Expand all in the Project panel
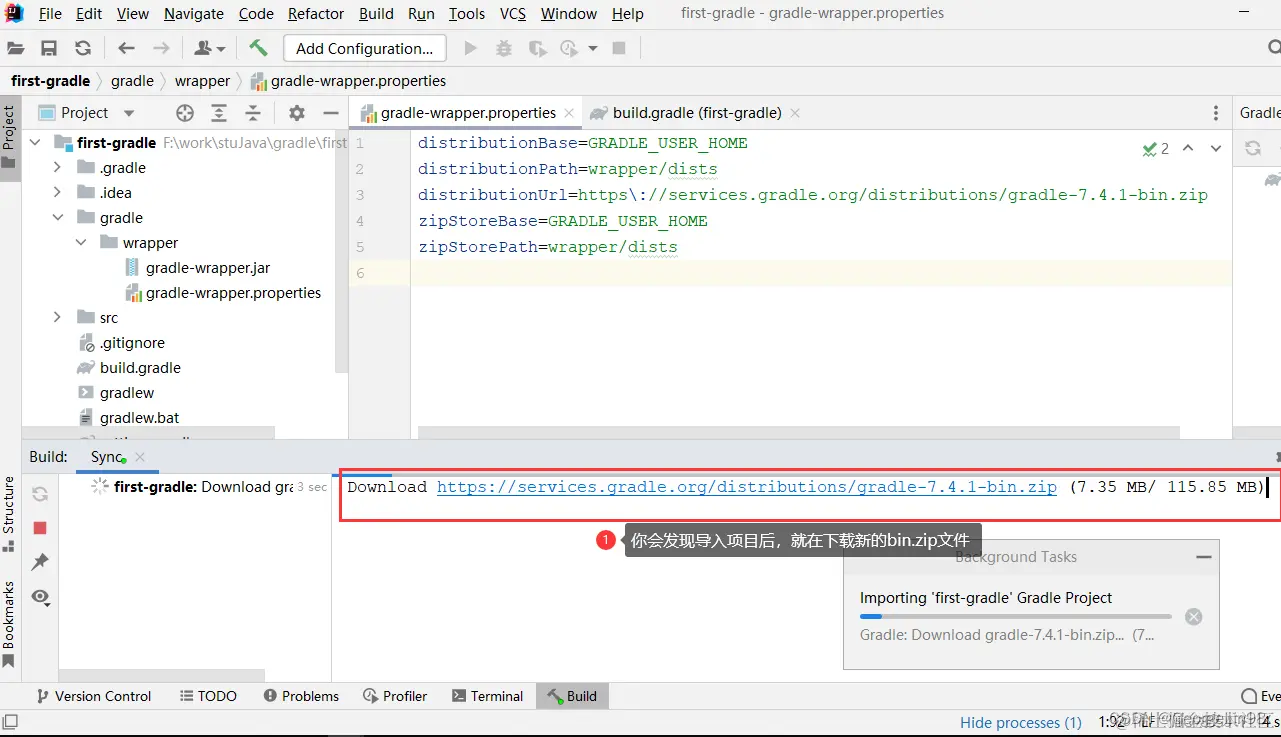Viewport: 1281px width, 737px height. [219, 113]
